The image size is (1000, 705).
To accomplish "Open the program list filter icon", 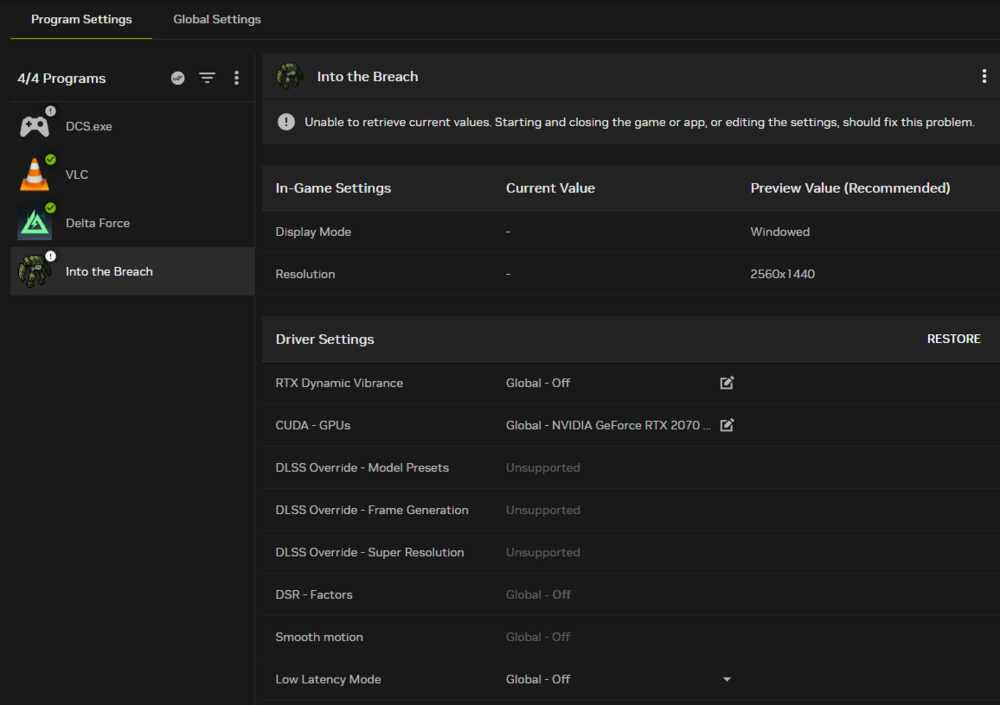I will [x=207, y=78].
